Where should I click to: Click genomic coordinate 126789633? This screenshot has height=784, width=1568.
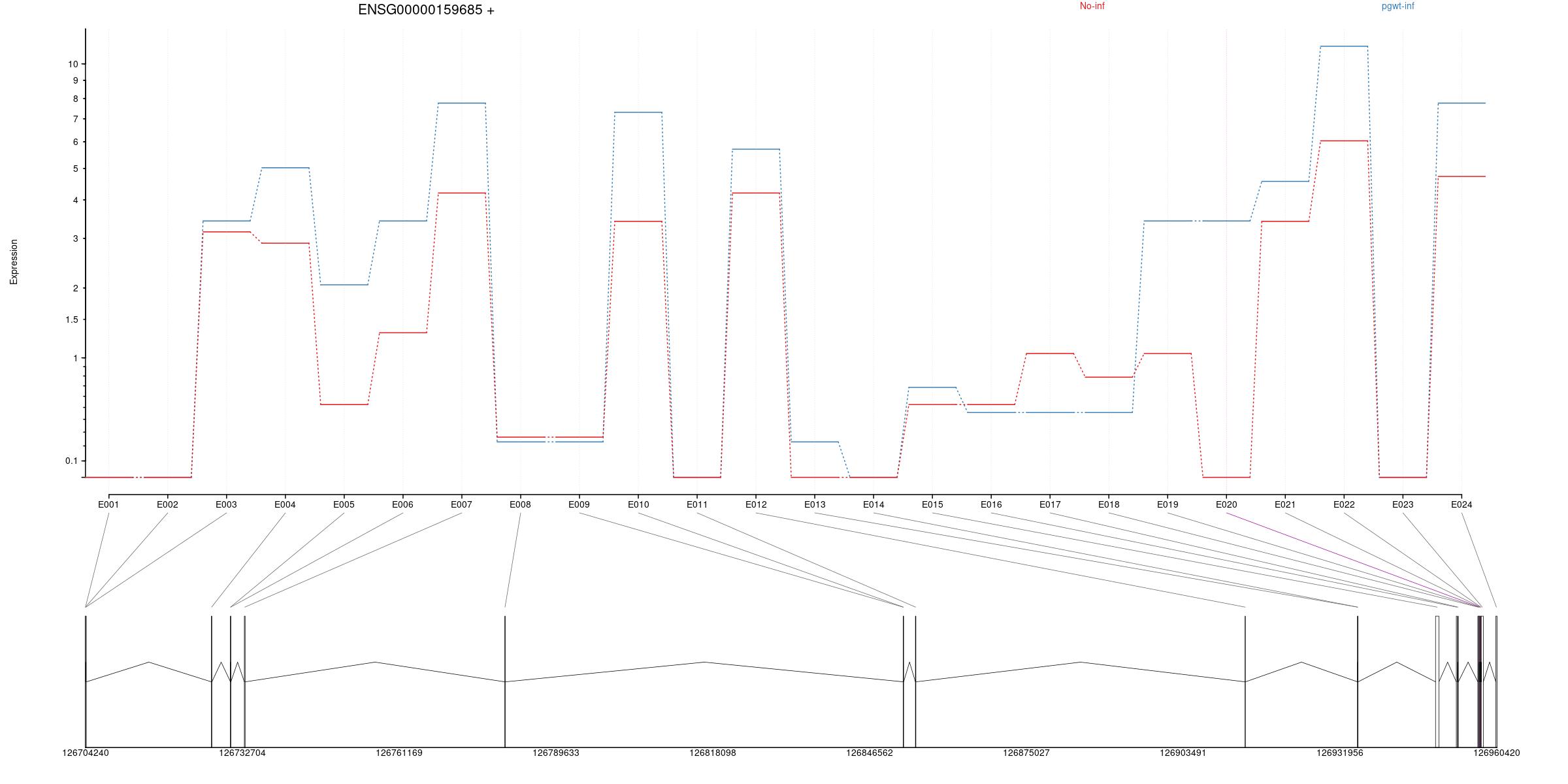point(556,753)
